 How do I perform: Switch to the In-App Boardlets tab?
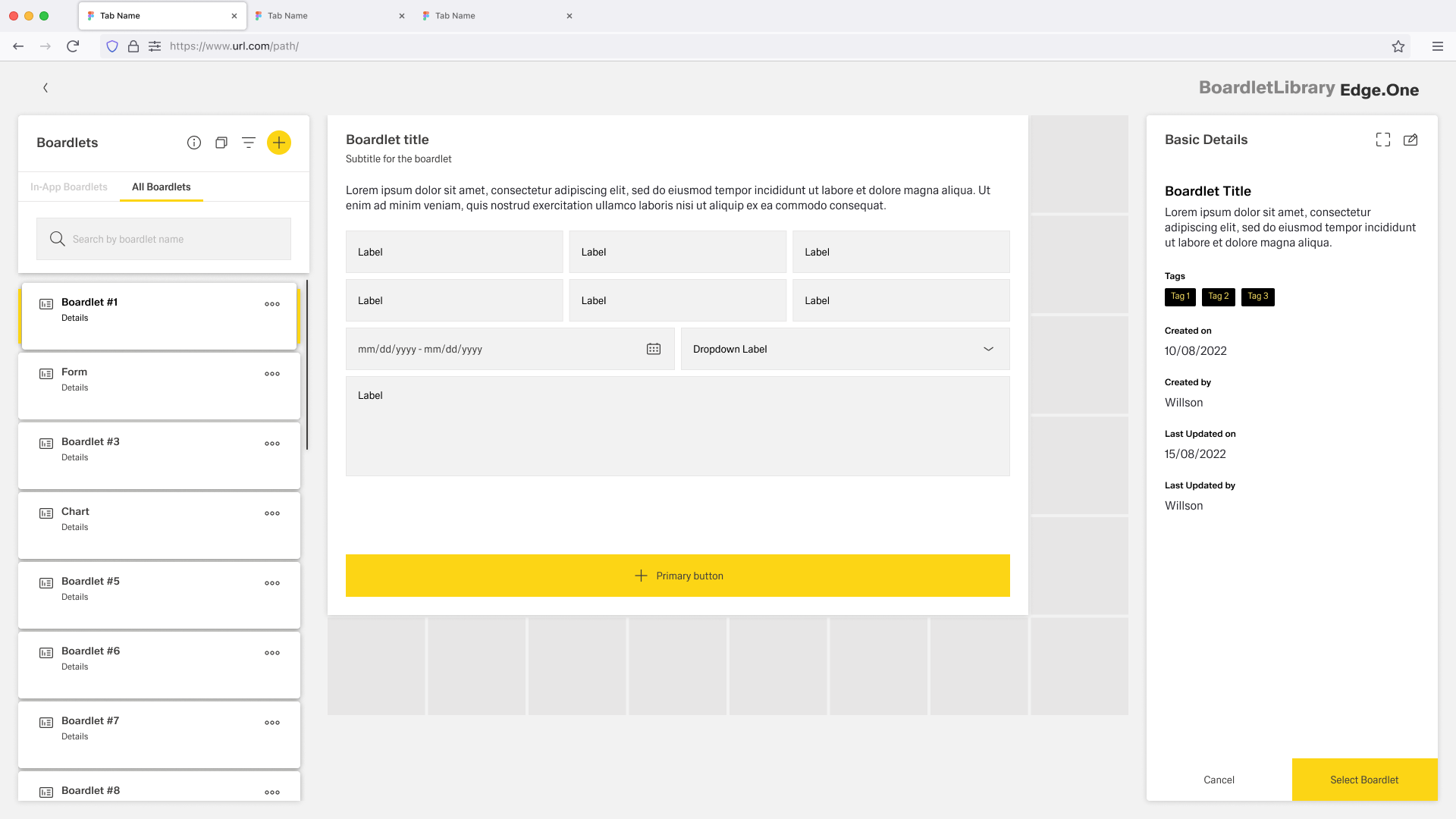[68, 187]
